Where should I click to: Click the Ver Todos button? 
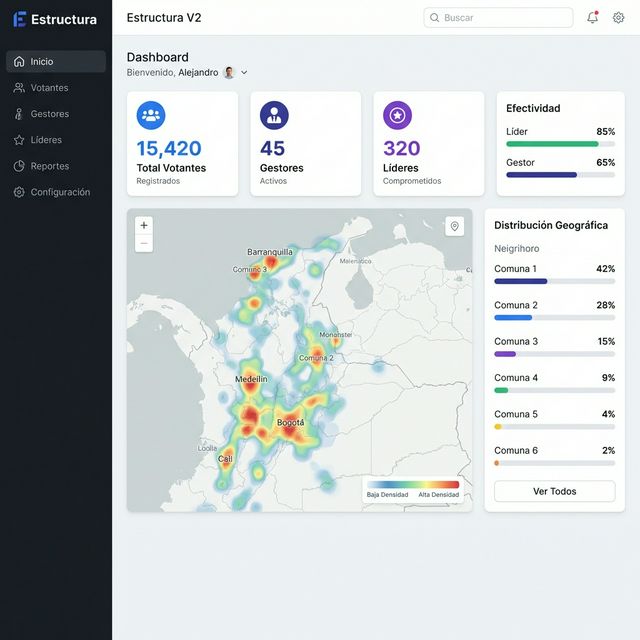click(x=555, y=491)
